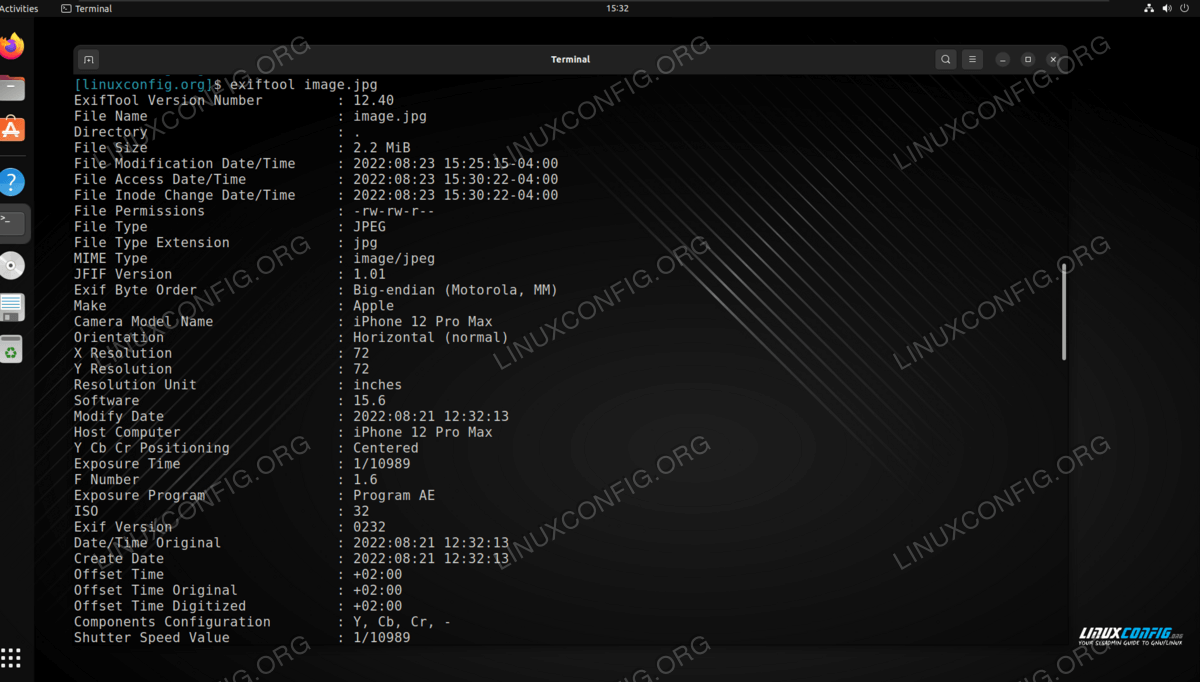This screenshot has height=682, width=1200.
Task: Launch Ubuntu Software from the dock
Action: click(x=12, y=130)
